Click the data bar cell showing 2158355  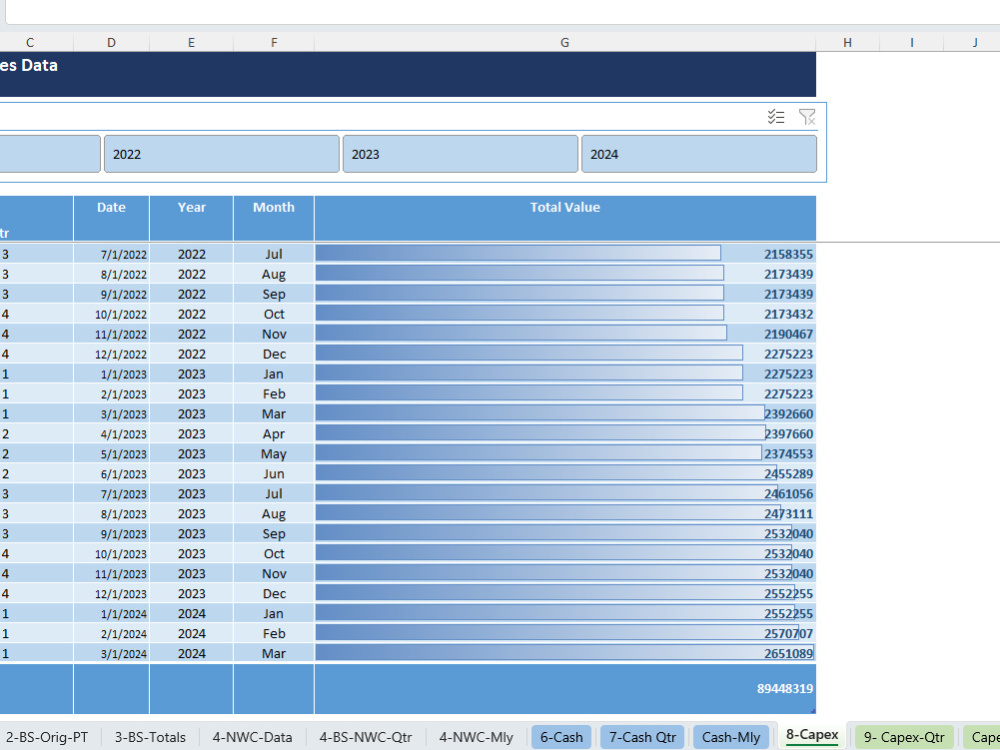[x=565, y=253]
